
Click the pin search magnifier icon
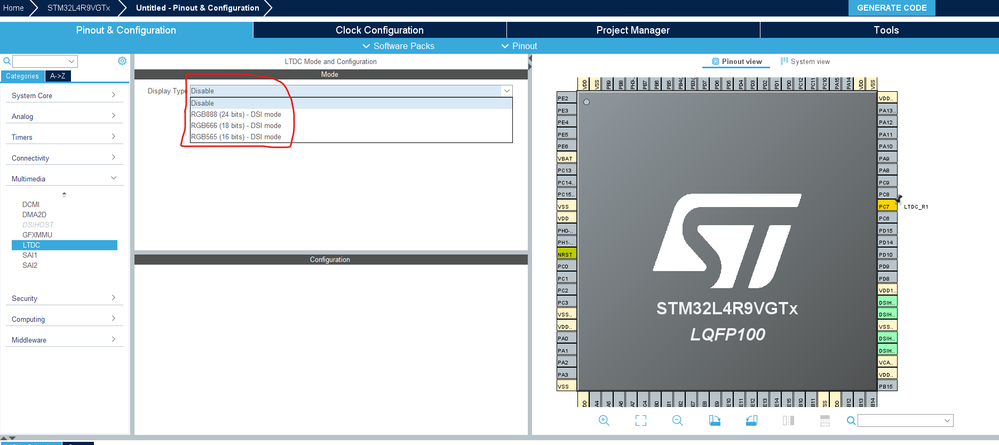pyautogui.click(x=851, y=420)
